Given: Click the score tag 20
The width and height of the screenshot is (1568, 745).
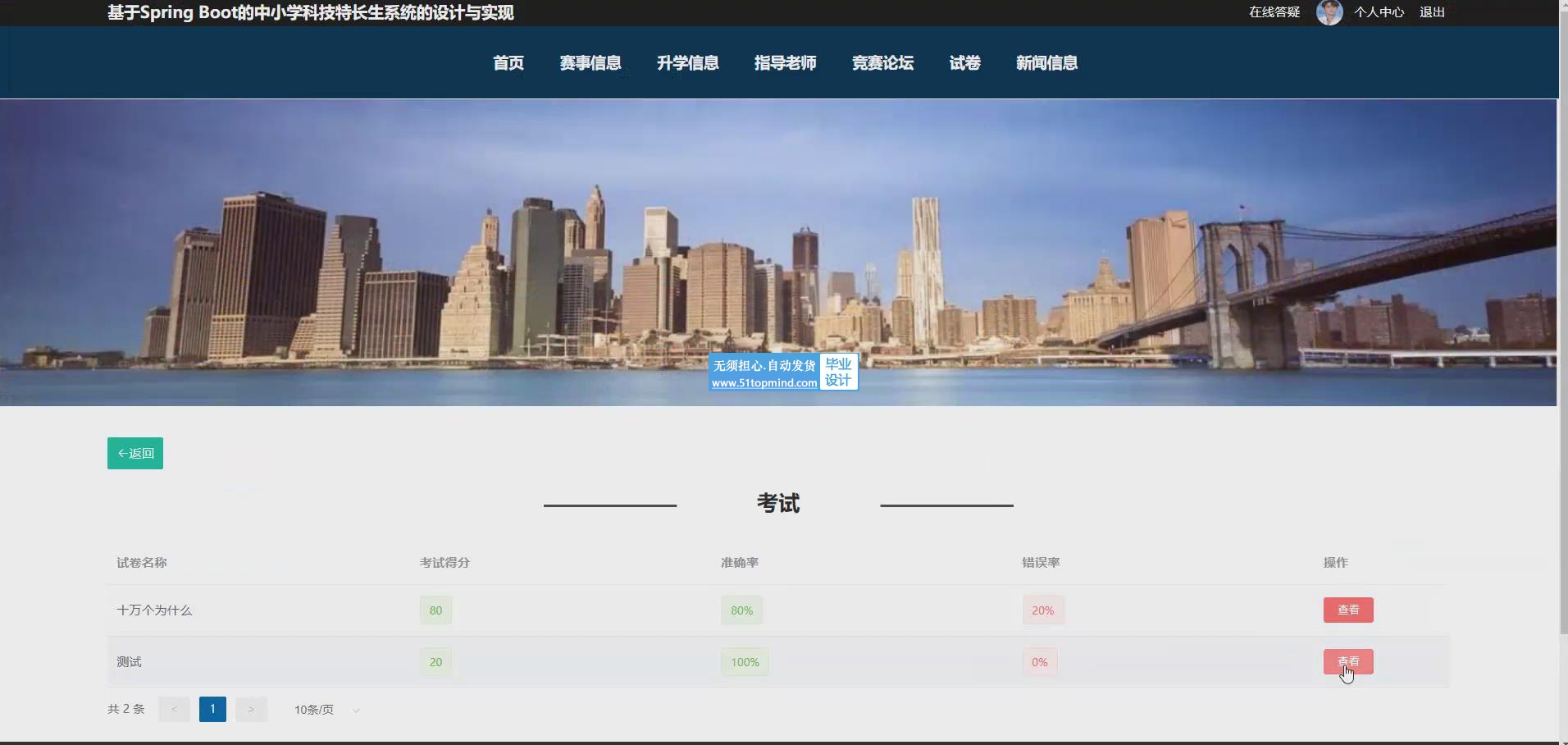Looking at the screenshot, I should [435, 662].
